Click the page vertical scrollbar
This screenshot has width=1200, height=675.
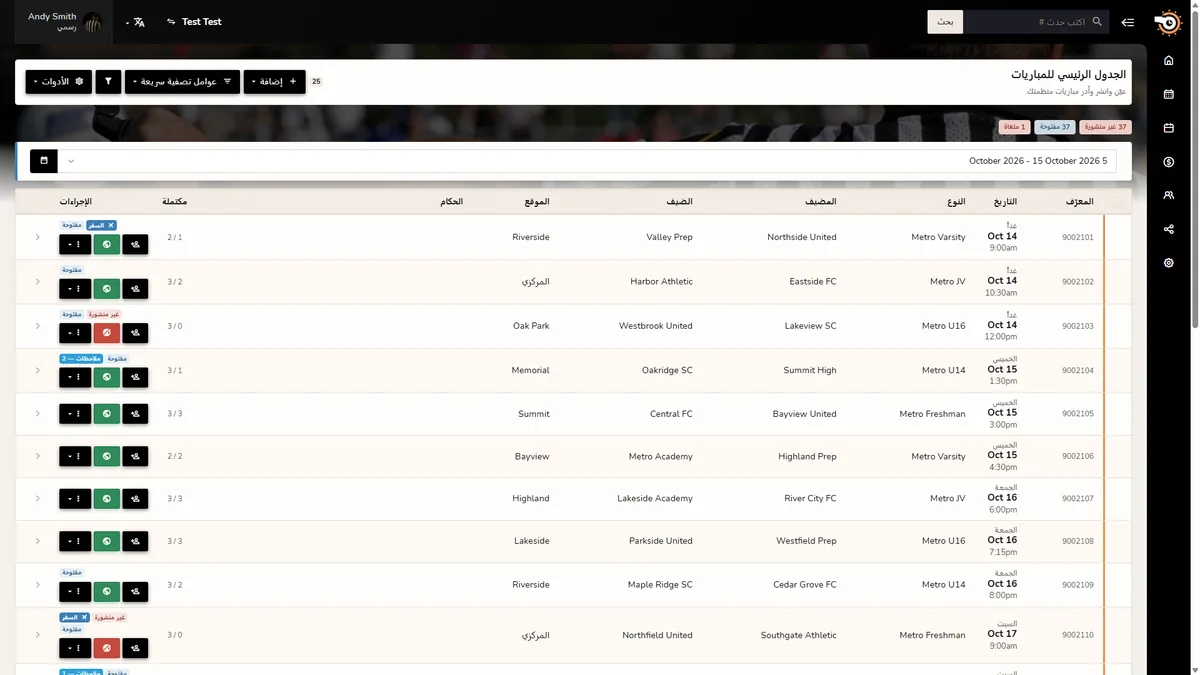click(x=1195, y=170)
